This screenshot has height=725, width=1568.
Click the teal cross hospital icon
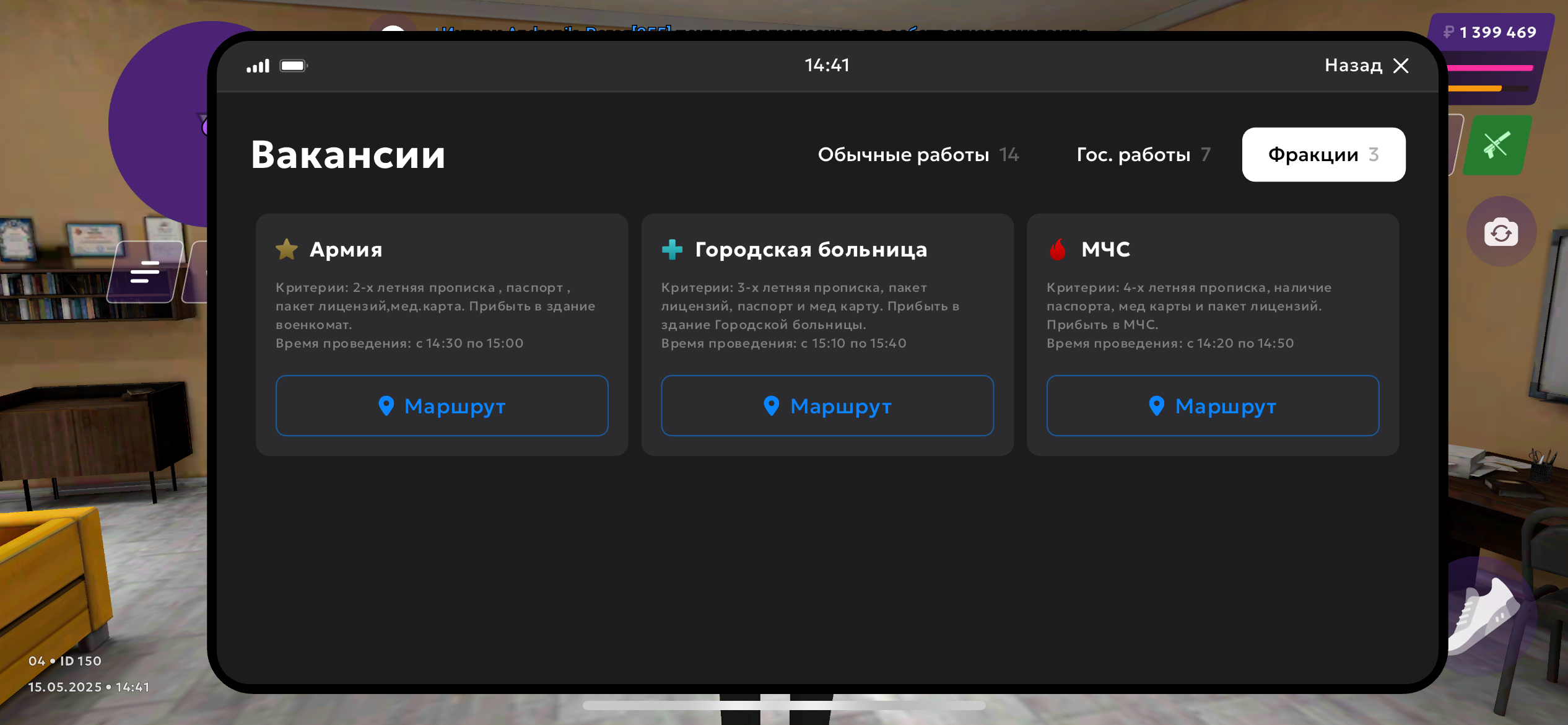pyautogui.click(x=672, y=249)
